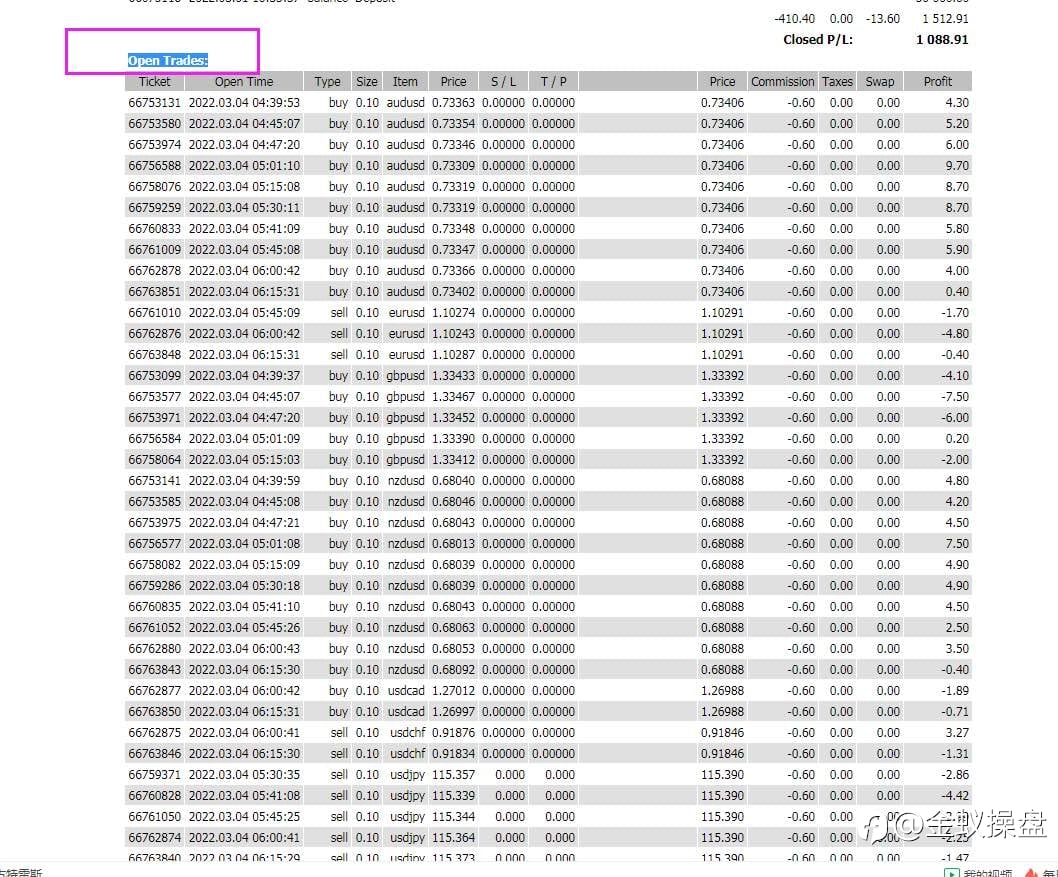Viewport: 1058px width, 877px height.
Task: Click open time 2022.03.04 05:41:08
Action: [244, 795]
